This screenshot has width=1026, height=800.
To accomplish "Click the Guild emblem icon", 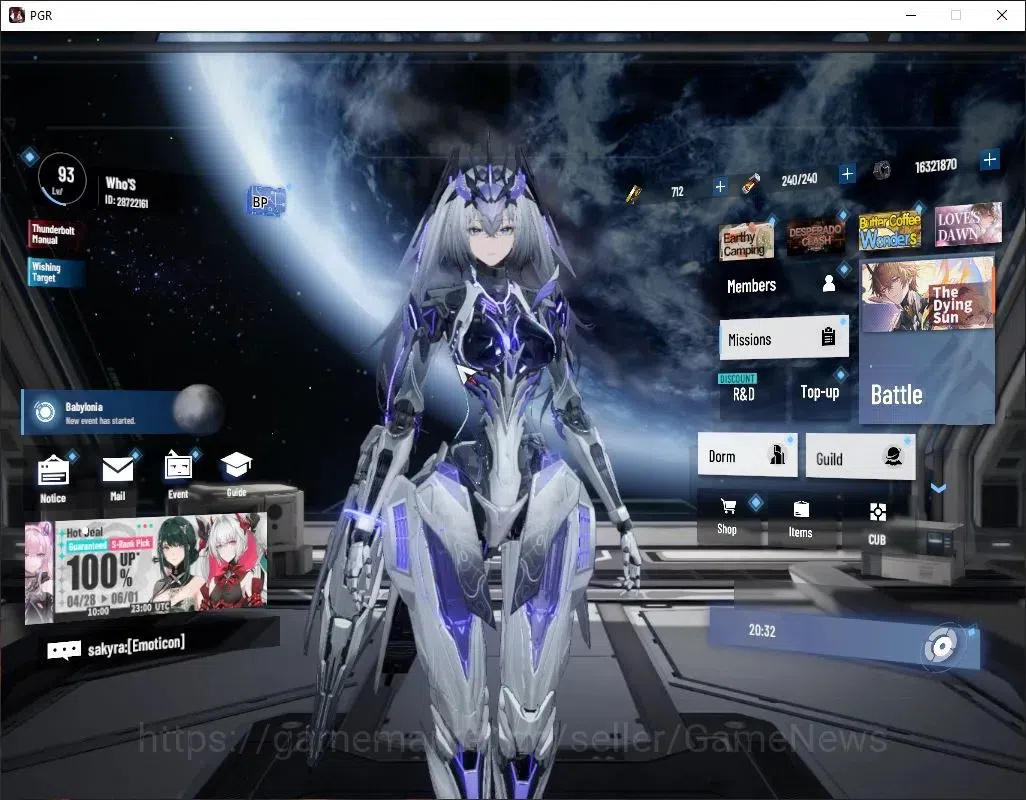I will point(893,455).
